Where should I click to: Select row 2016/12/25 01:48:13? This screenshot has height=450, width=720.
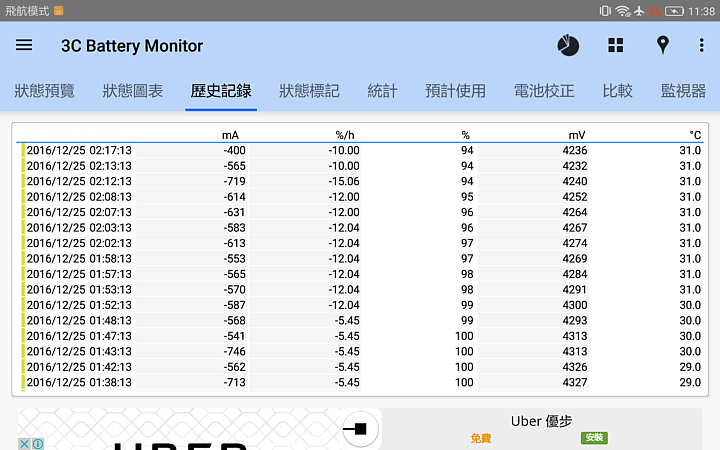[362, 321]
